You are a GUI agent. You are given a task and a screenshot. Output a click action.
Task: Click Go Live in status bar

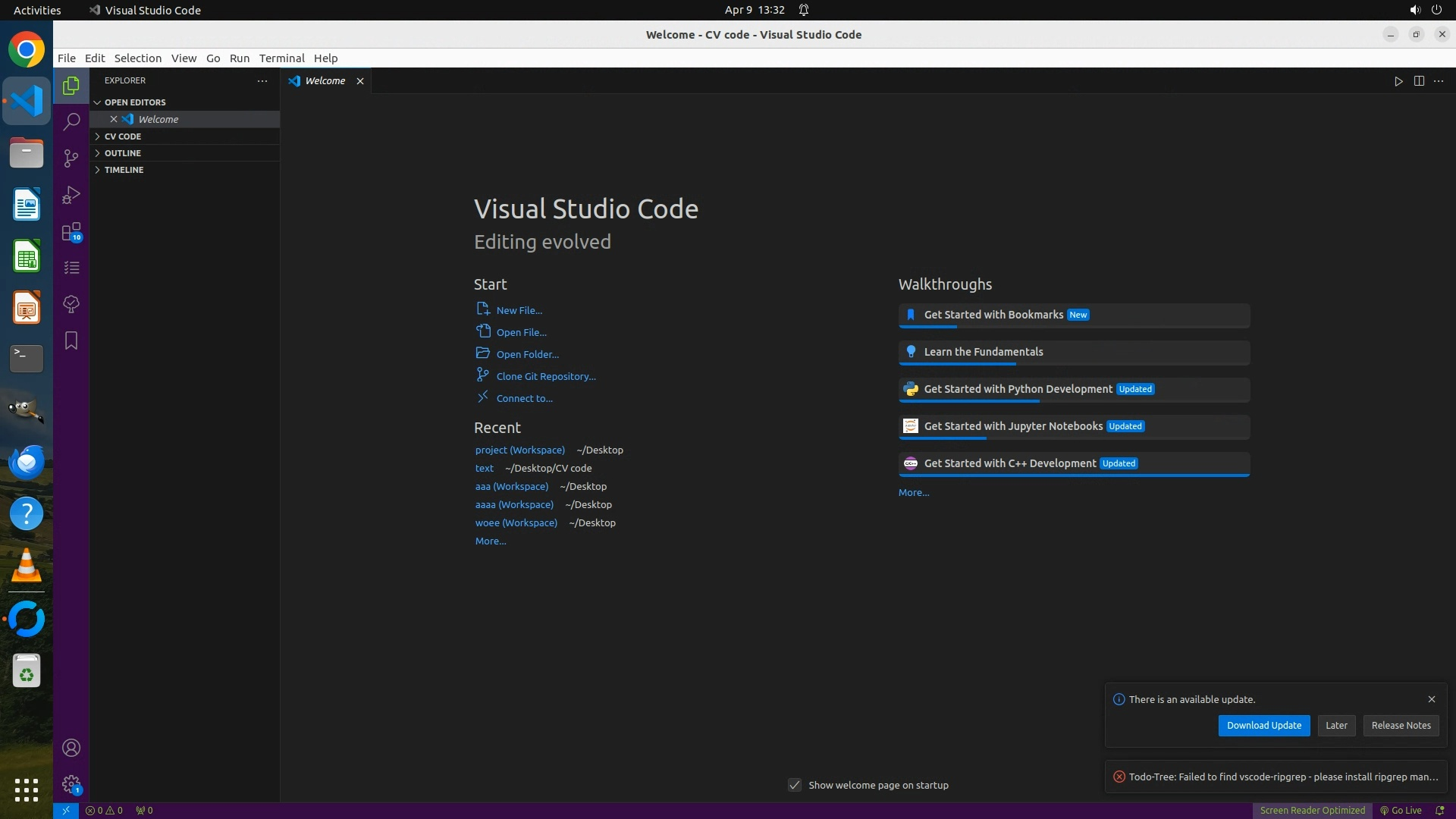1401,810
